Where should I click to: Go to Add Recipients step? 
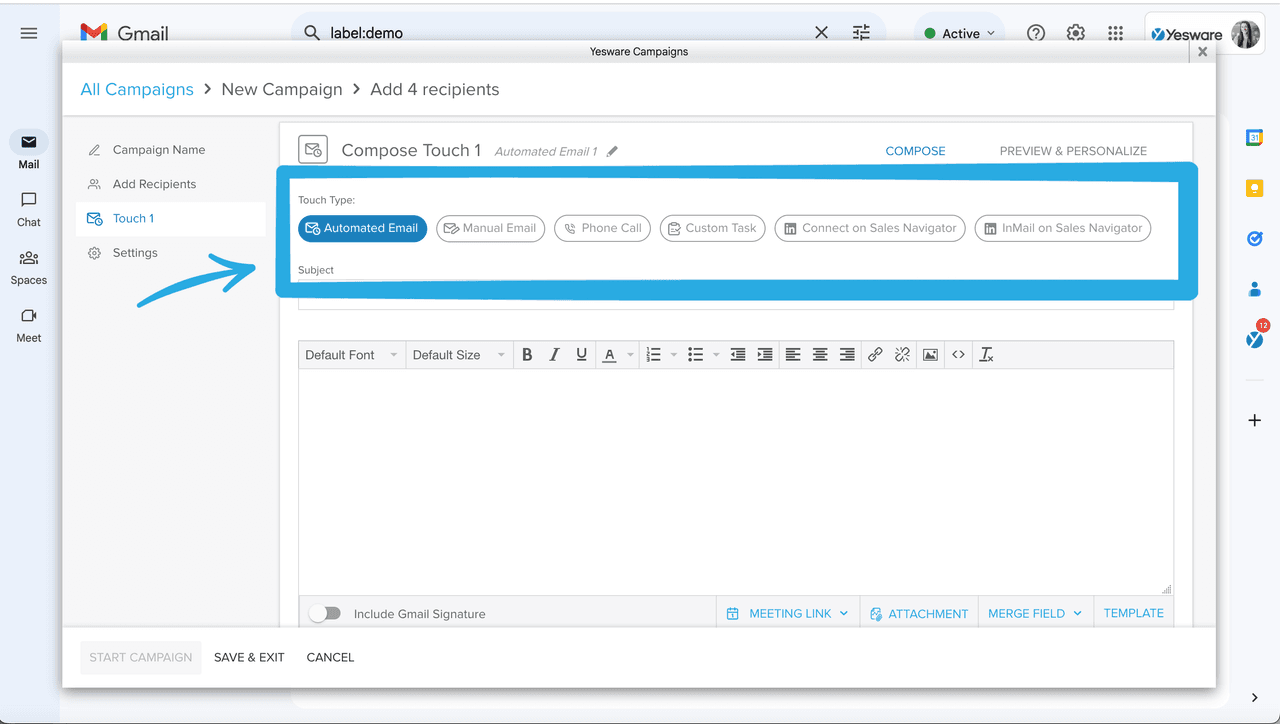[154, 184]
